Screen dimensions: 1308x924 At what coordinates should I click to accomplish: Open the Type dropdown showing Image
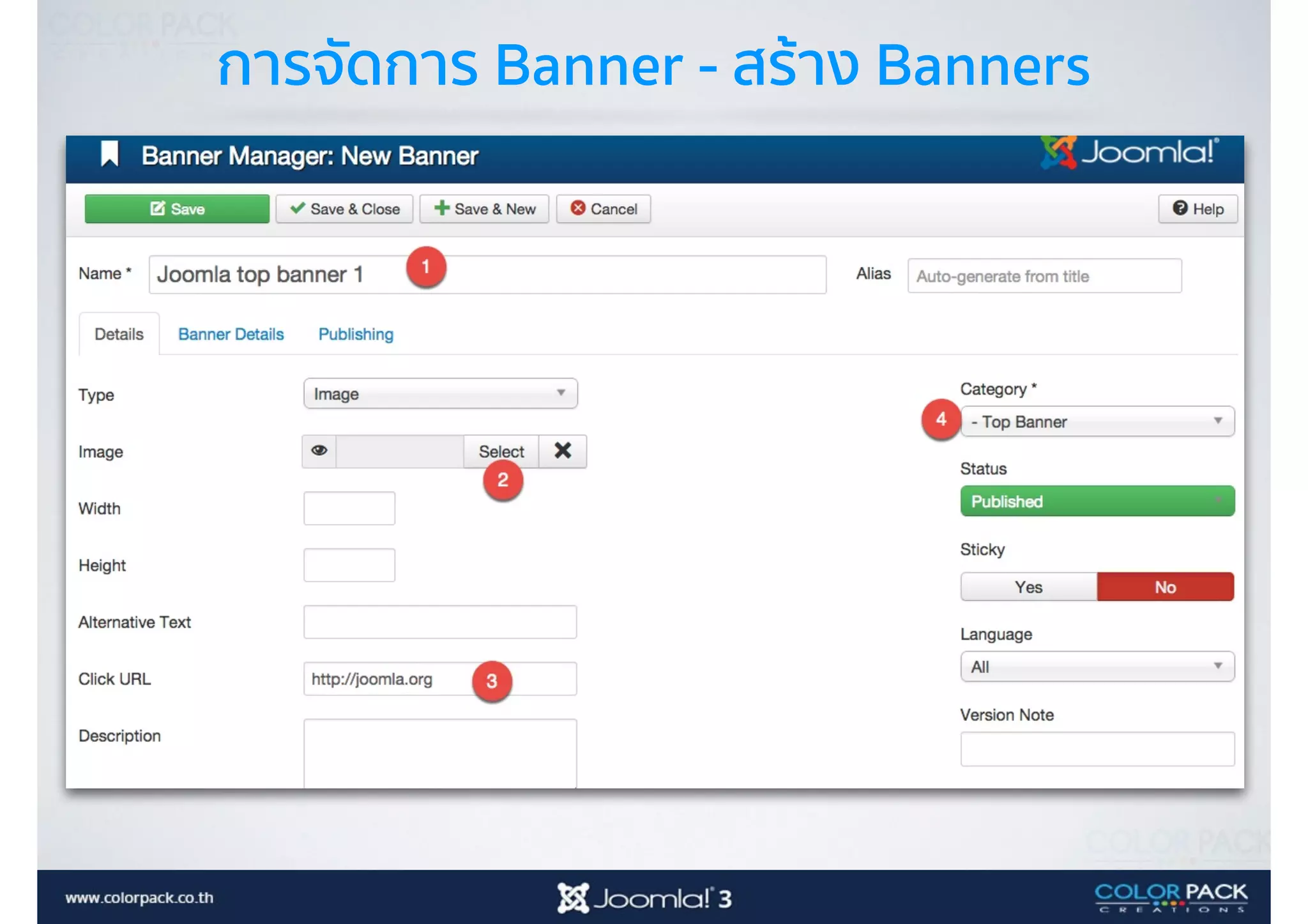tap(440, 393)
